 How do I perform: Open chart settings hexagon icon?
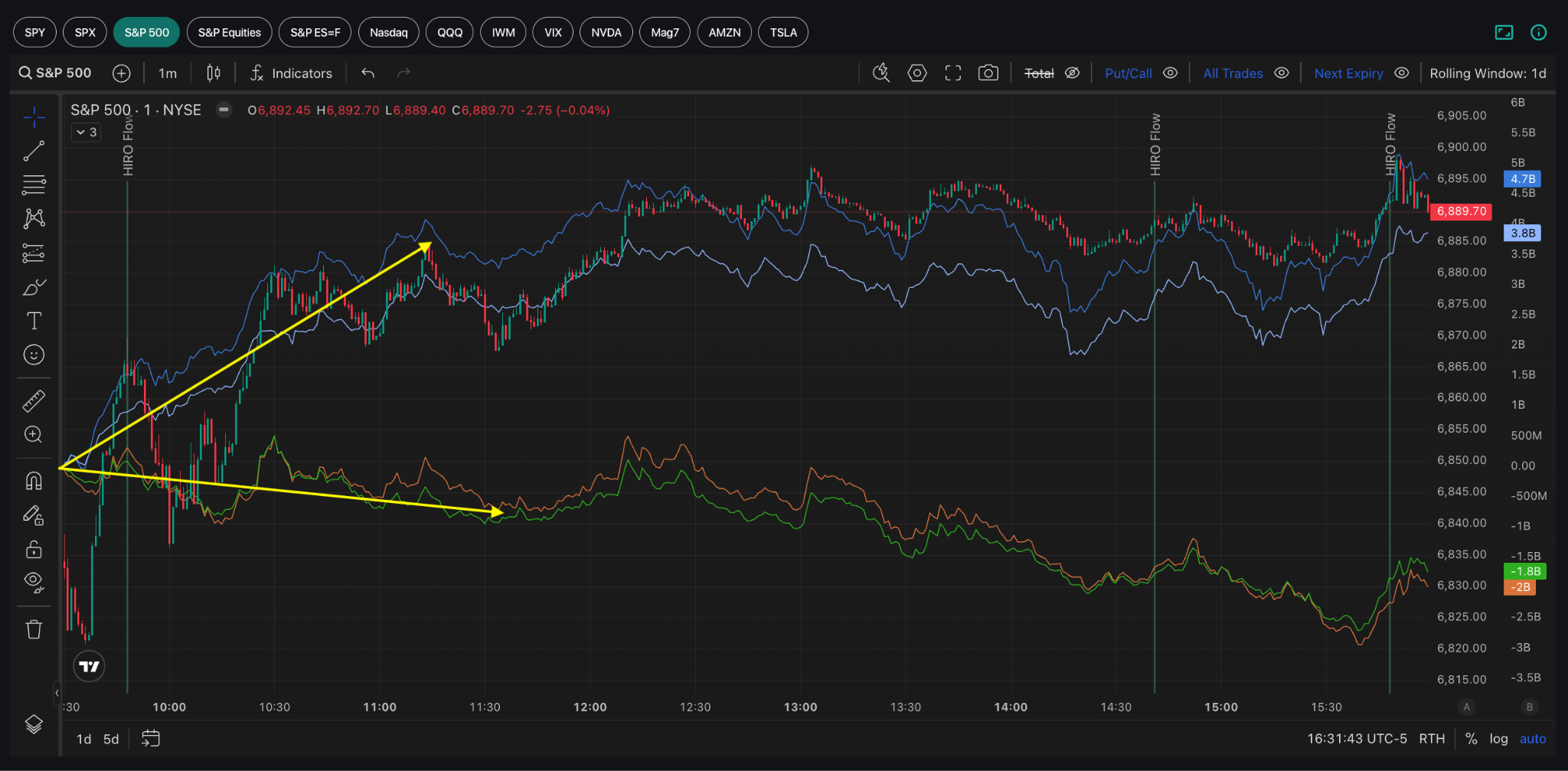pos(917,73)
